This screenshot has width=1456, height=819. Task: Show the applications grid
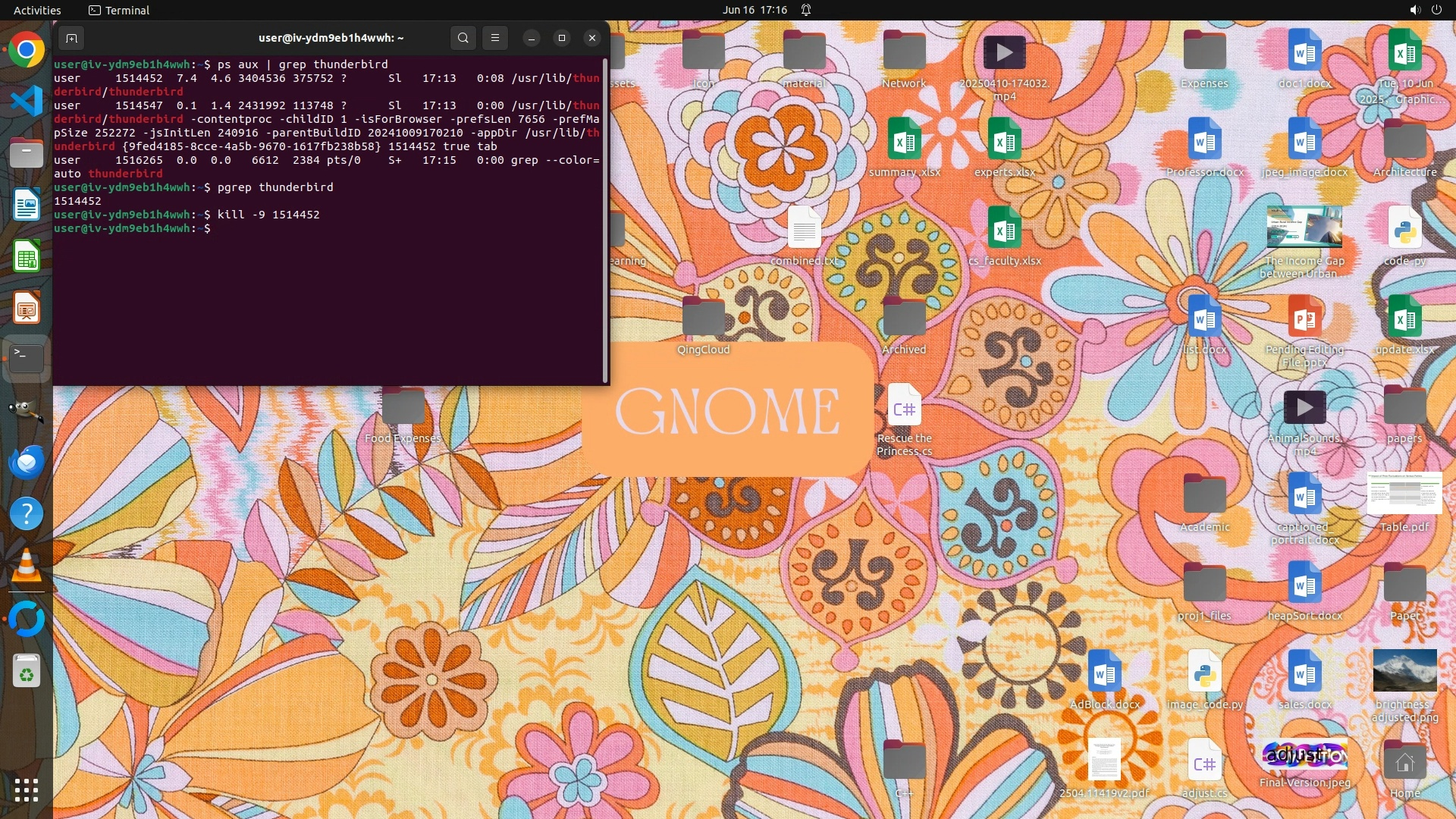27,790
